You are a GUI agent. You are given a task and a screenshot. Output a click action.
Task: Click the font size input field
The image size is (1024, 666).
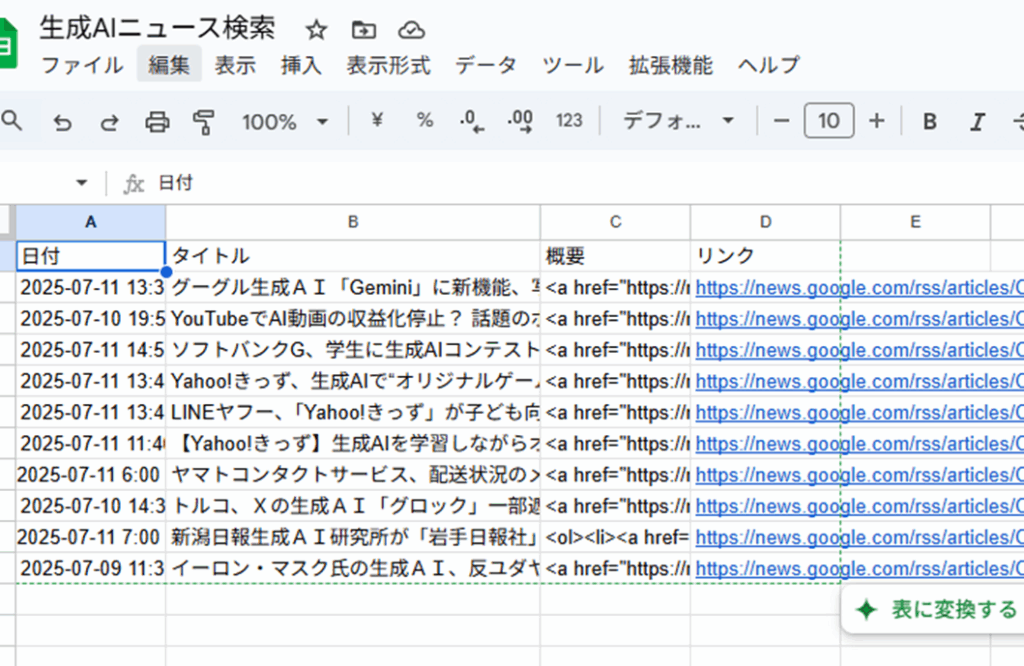click(x=828, y=122)
